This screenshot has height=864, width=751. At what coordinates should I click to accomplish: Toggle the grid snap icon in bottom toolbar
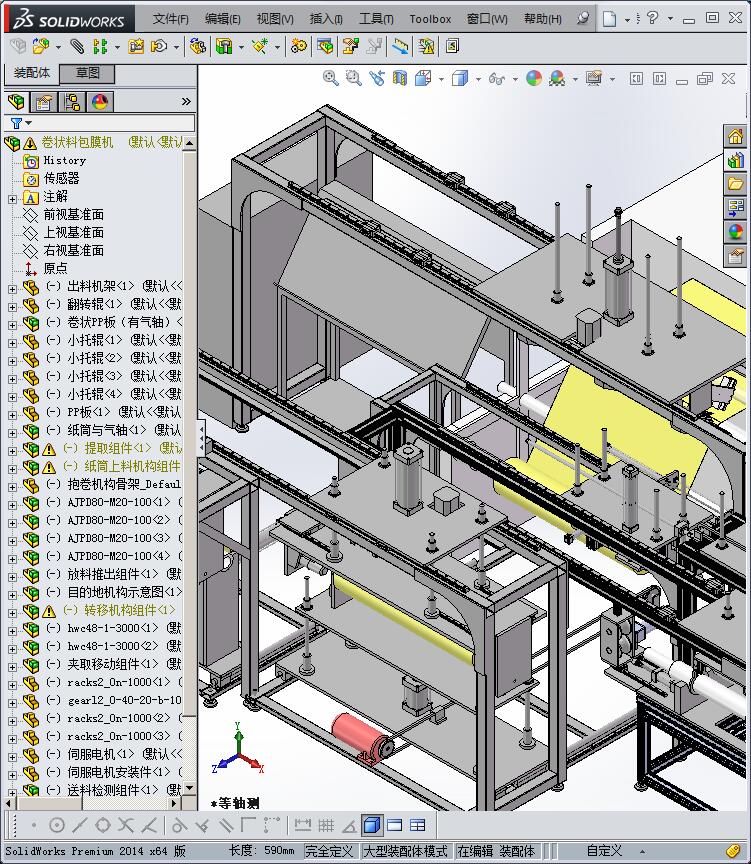pos(326,825)
